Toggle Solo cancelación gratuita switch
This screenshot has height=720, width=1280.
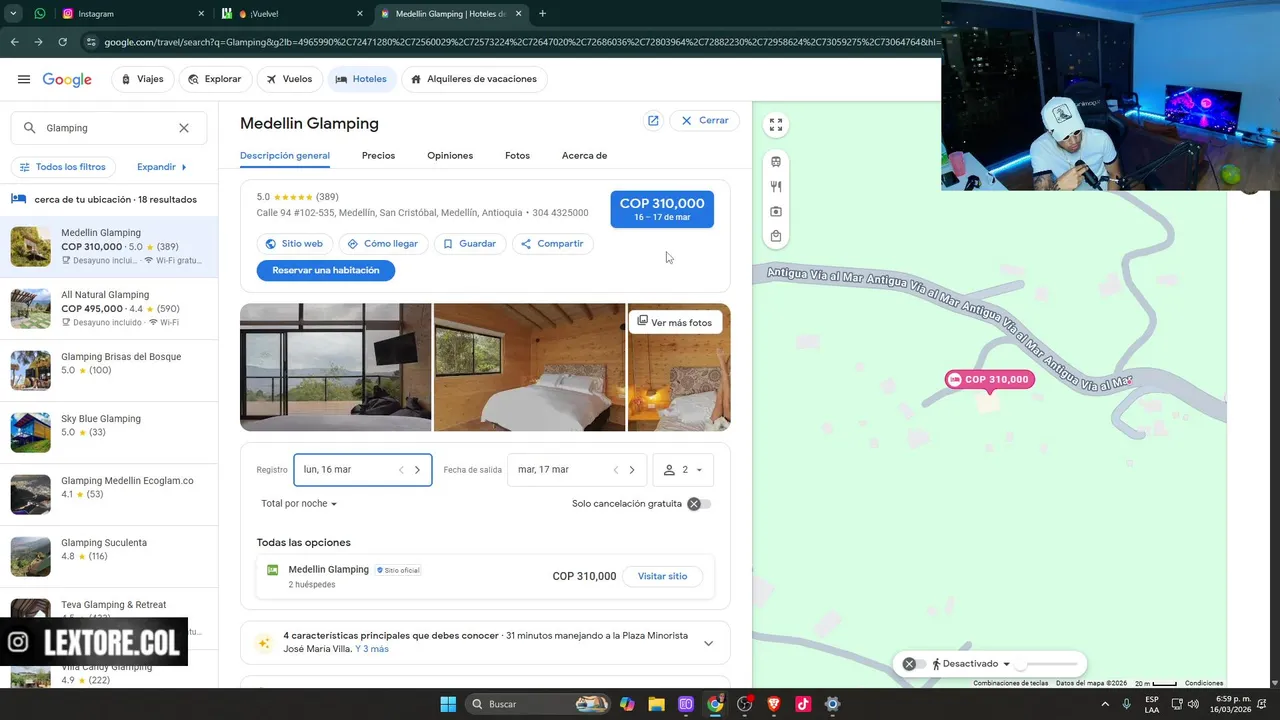point(699,504)
